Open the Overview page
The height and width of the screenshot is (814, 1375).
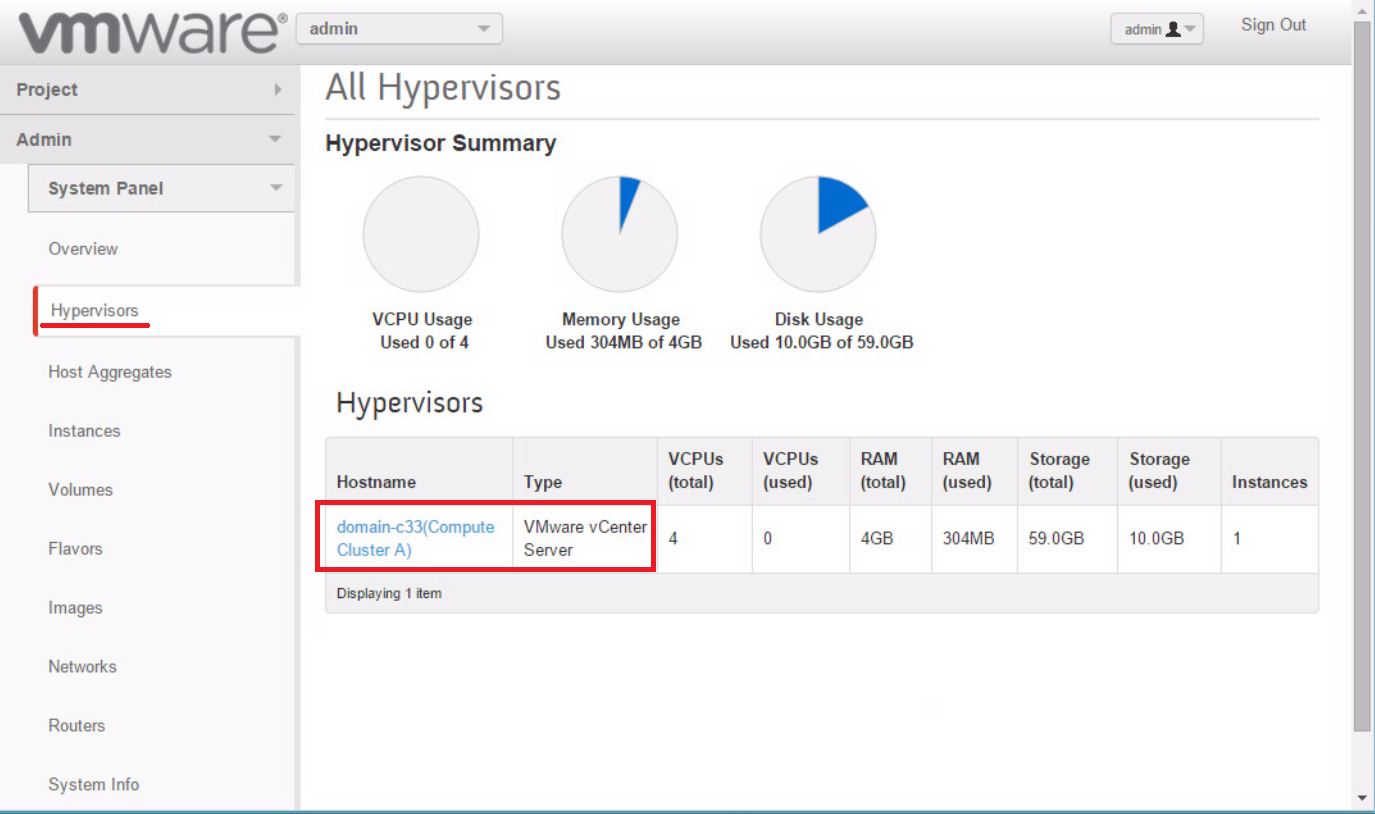[83, 249]
